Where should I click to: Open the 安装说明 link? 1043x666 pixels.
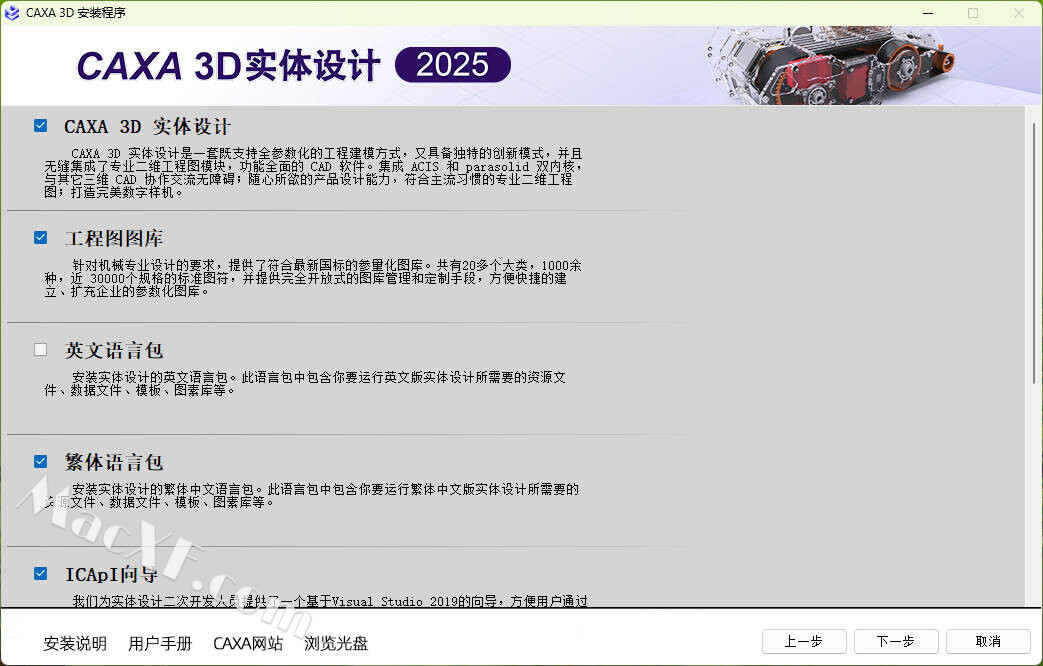point(75,643)
